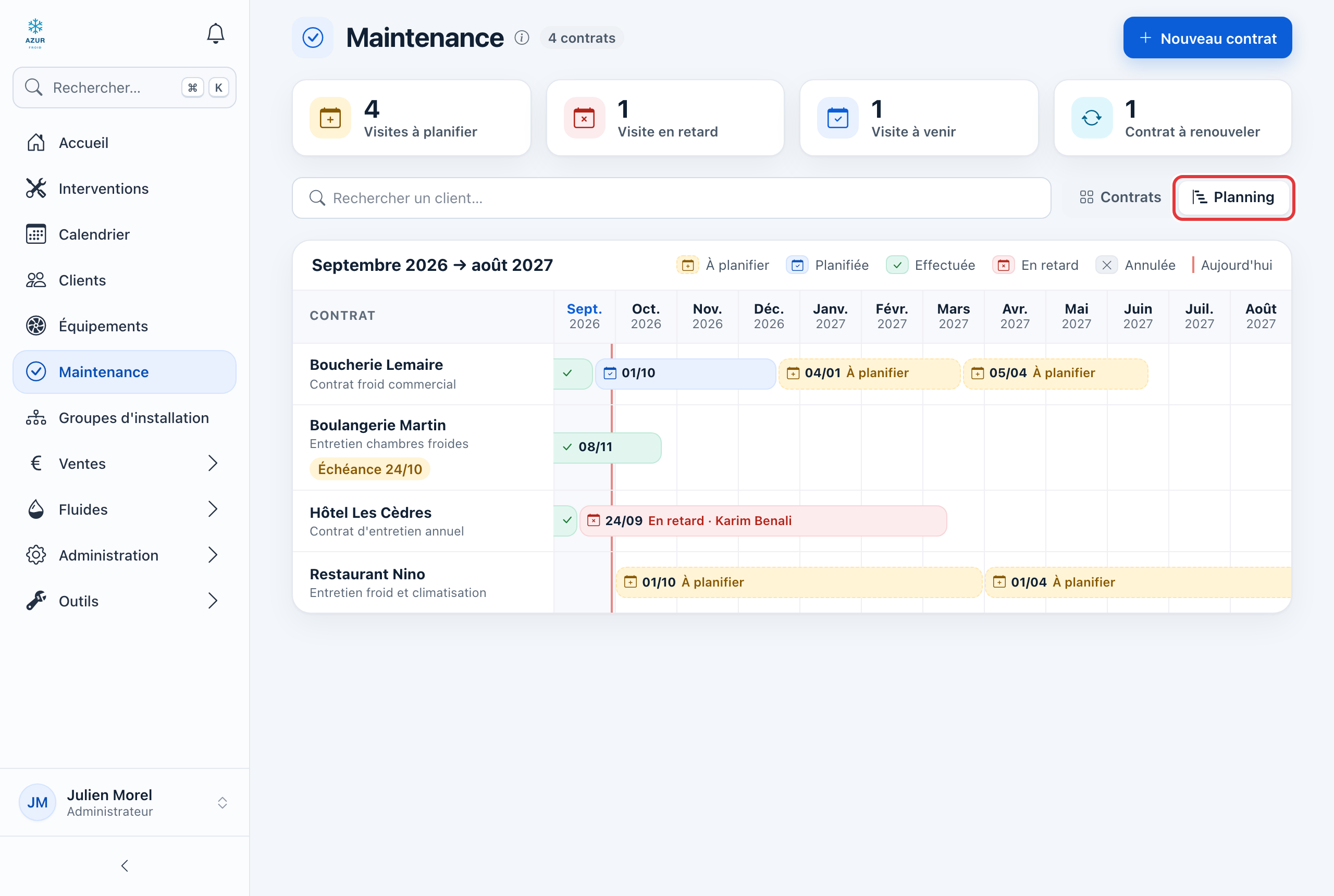Open the Calendrier page
1334x896 pixels.
(125, 234)
